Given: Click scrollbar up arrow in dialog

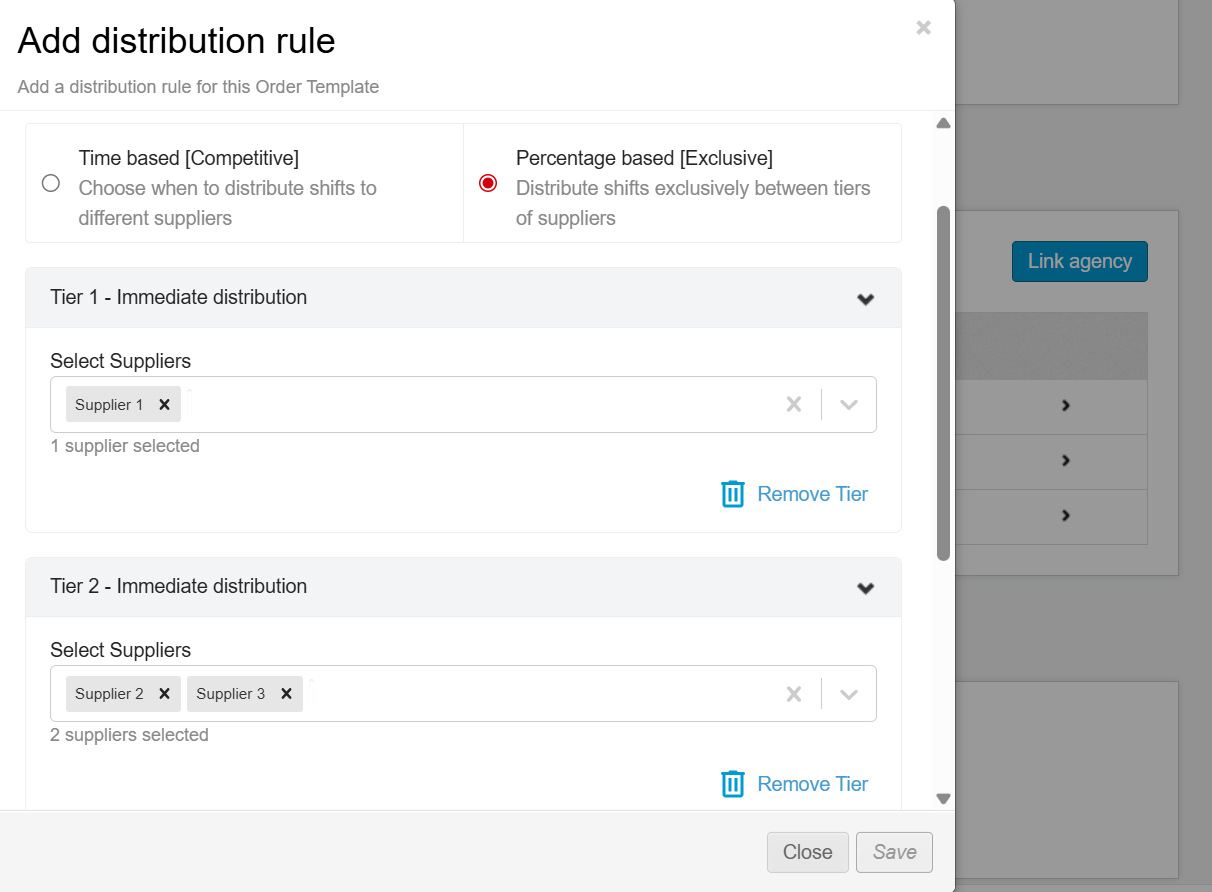Looking at the screenshot, I should (x=943, y=124).
